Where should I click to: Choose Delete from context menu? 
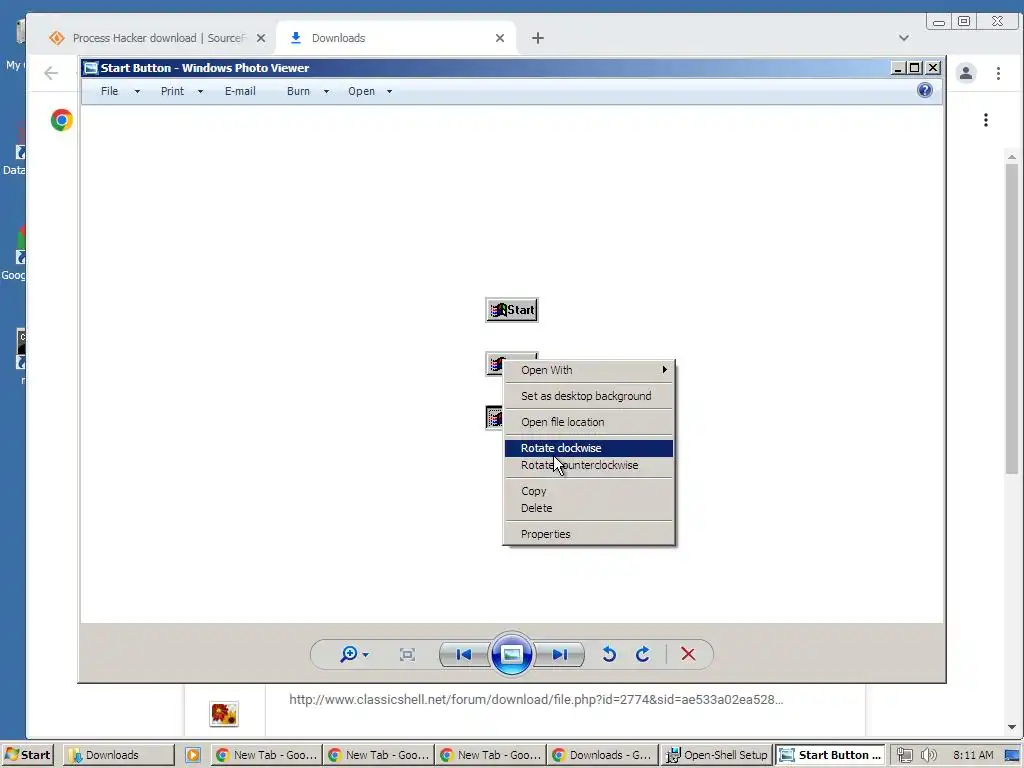coord(588,508)
